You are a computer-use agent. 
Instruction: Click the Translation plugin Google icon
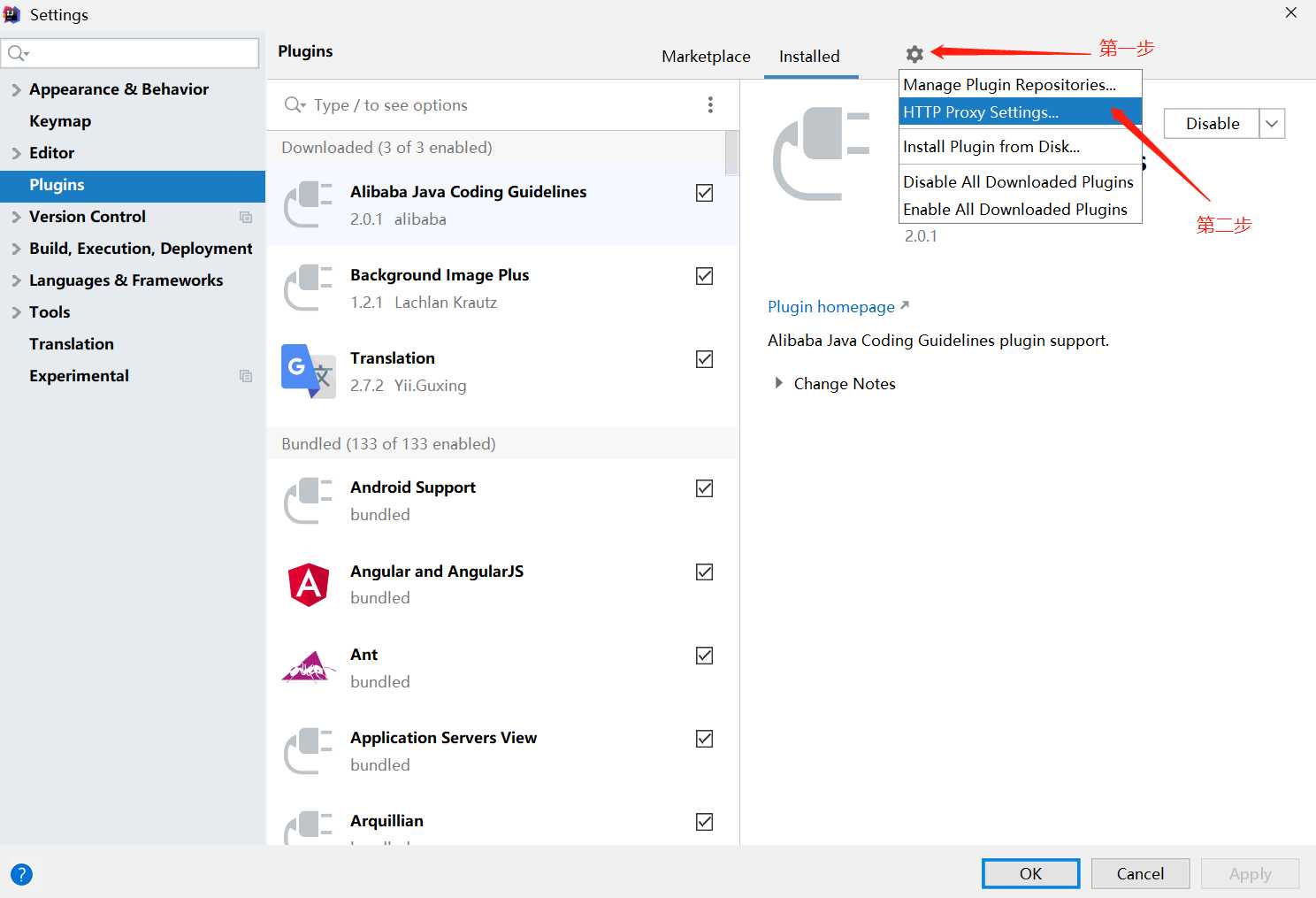click(x=308, y=371)
